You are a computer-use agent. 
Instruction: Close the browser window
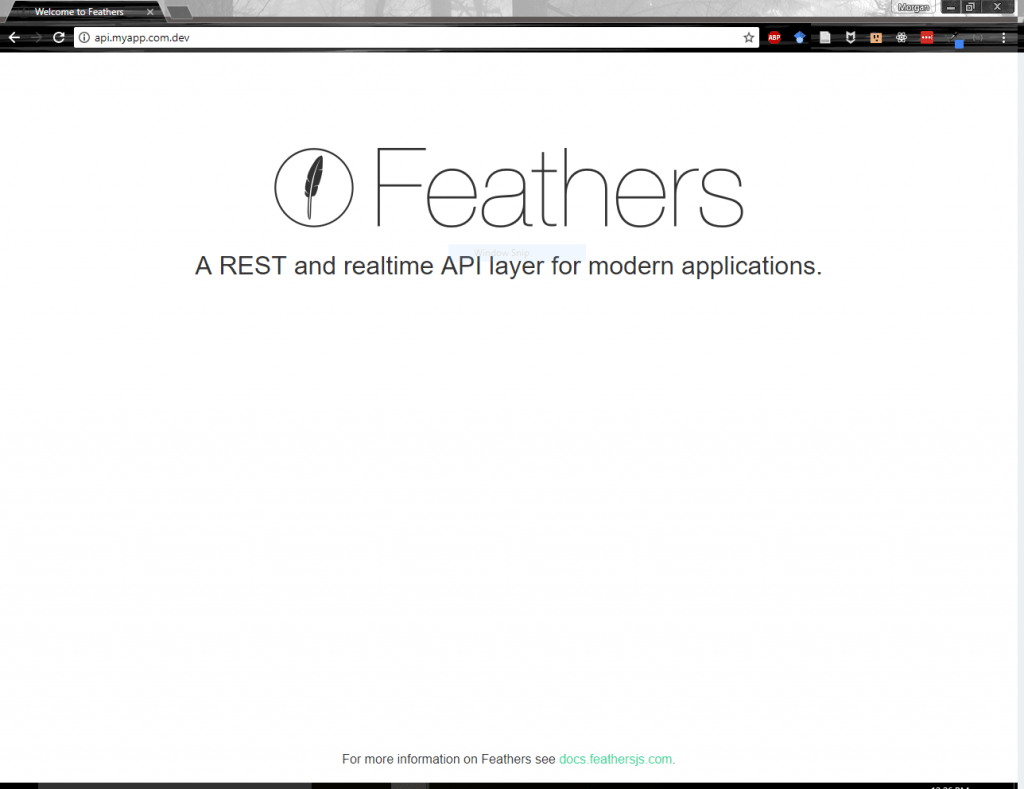point(997,7)
